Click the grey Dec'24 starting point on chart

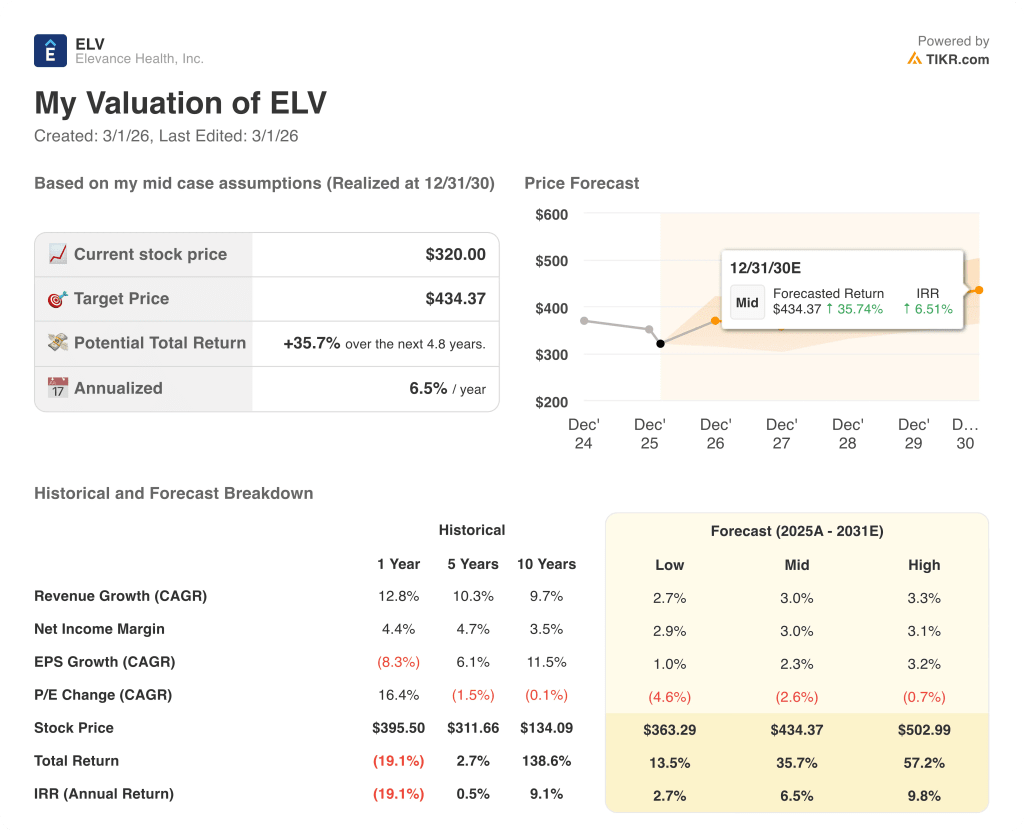(584, 321)
